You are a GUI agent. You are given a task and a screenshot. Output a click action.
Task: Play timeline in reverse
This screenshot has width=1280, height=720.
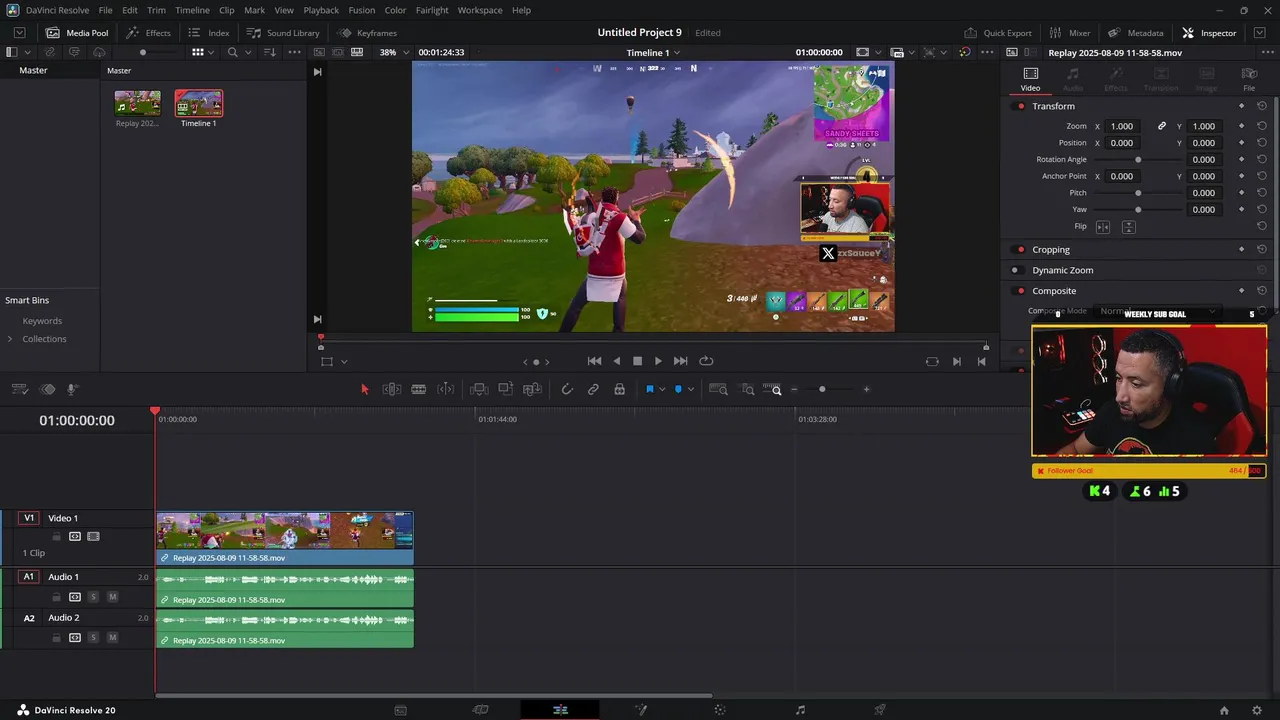[x=616, y=361]
